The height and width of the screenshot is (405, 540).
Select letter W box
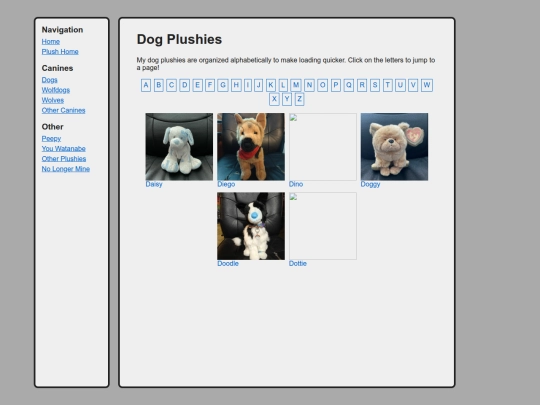[x=427, y=85]
